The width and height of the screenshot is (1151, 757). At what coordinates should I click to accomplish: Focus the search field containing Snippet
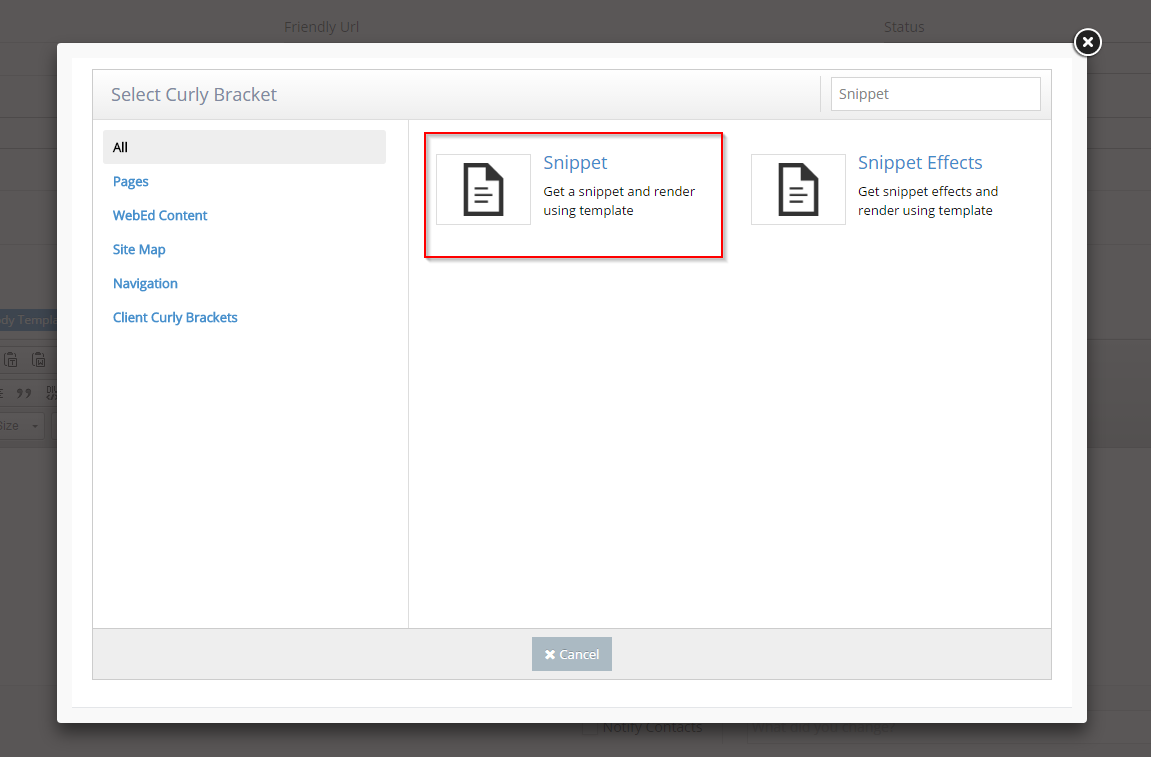click(935, 94)
